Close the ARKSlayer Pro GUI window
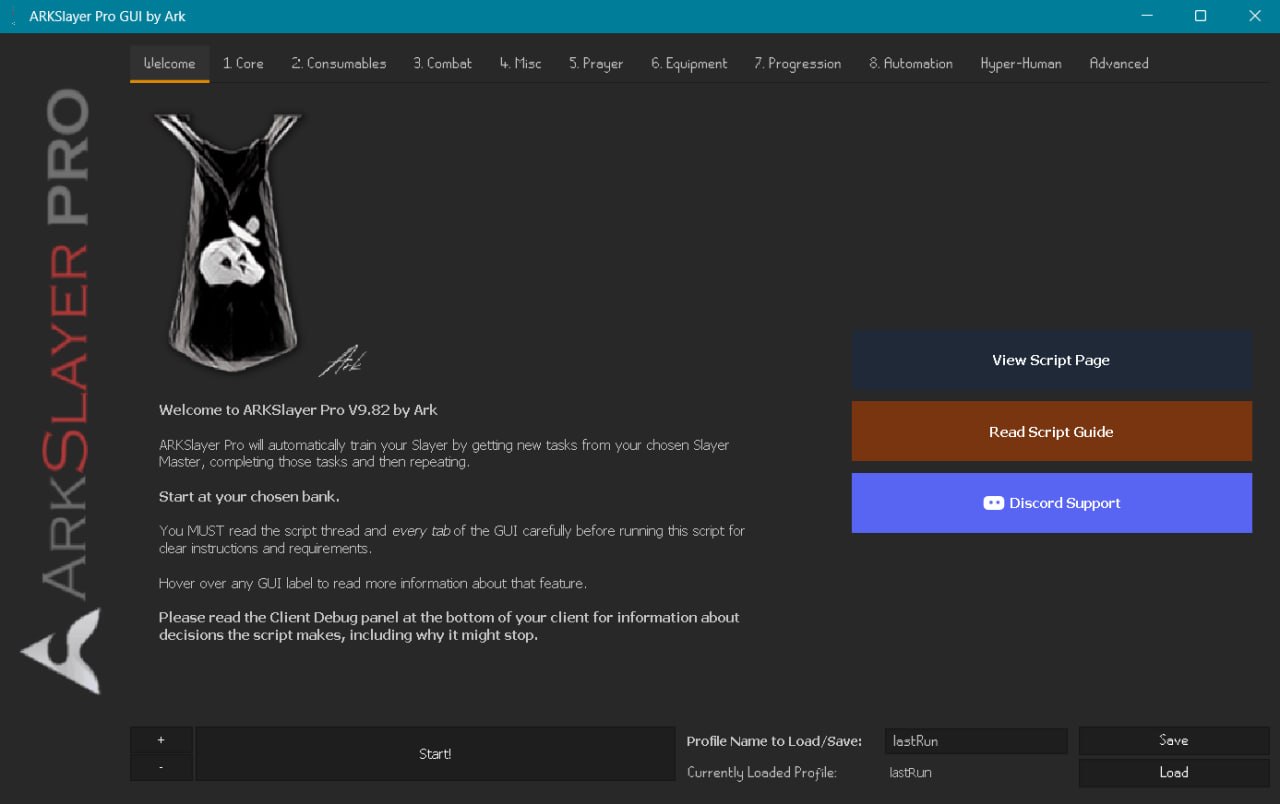The image size is (1280, 804). pyautogui.click(x=1254, y=16)
